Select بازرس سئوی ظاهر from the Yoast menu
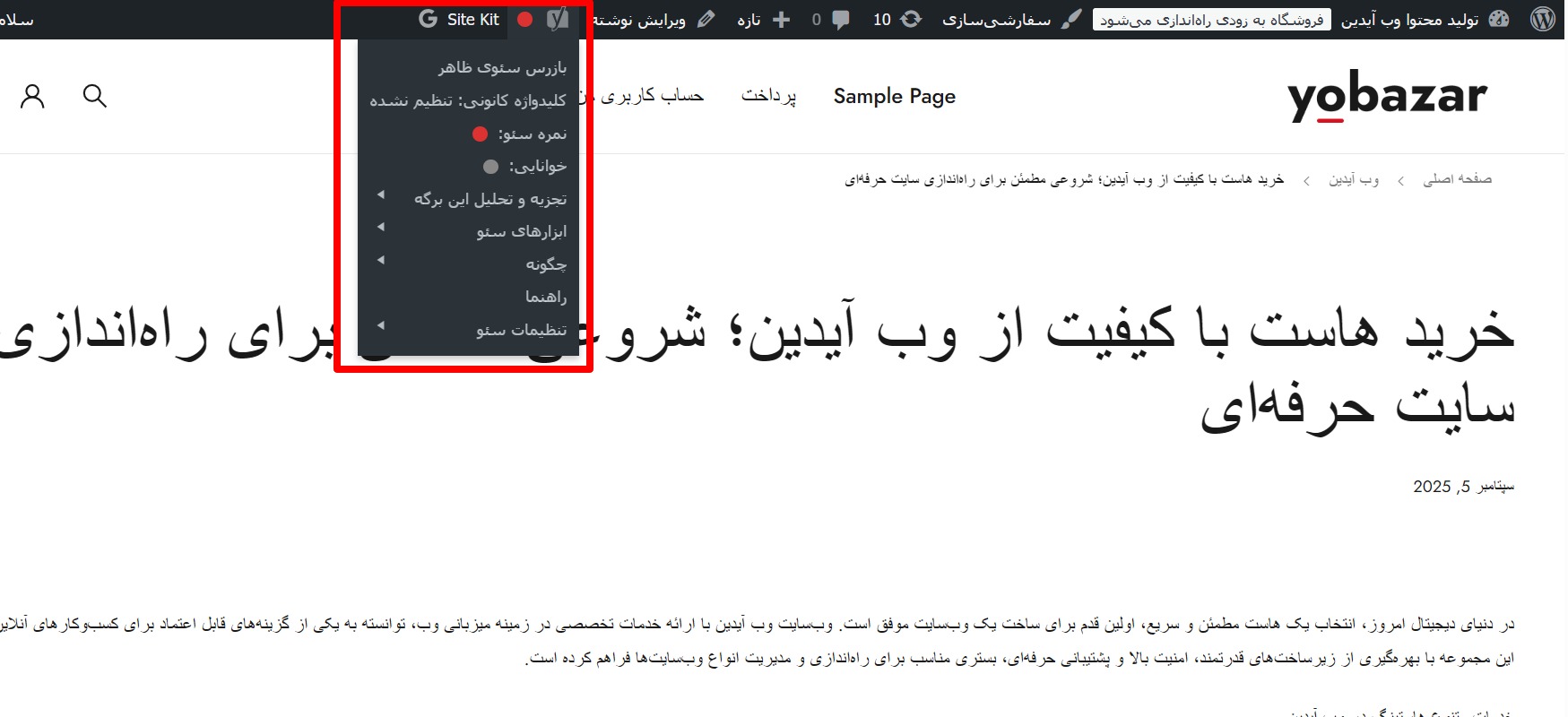 502,67
